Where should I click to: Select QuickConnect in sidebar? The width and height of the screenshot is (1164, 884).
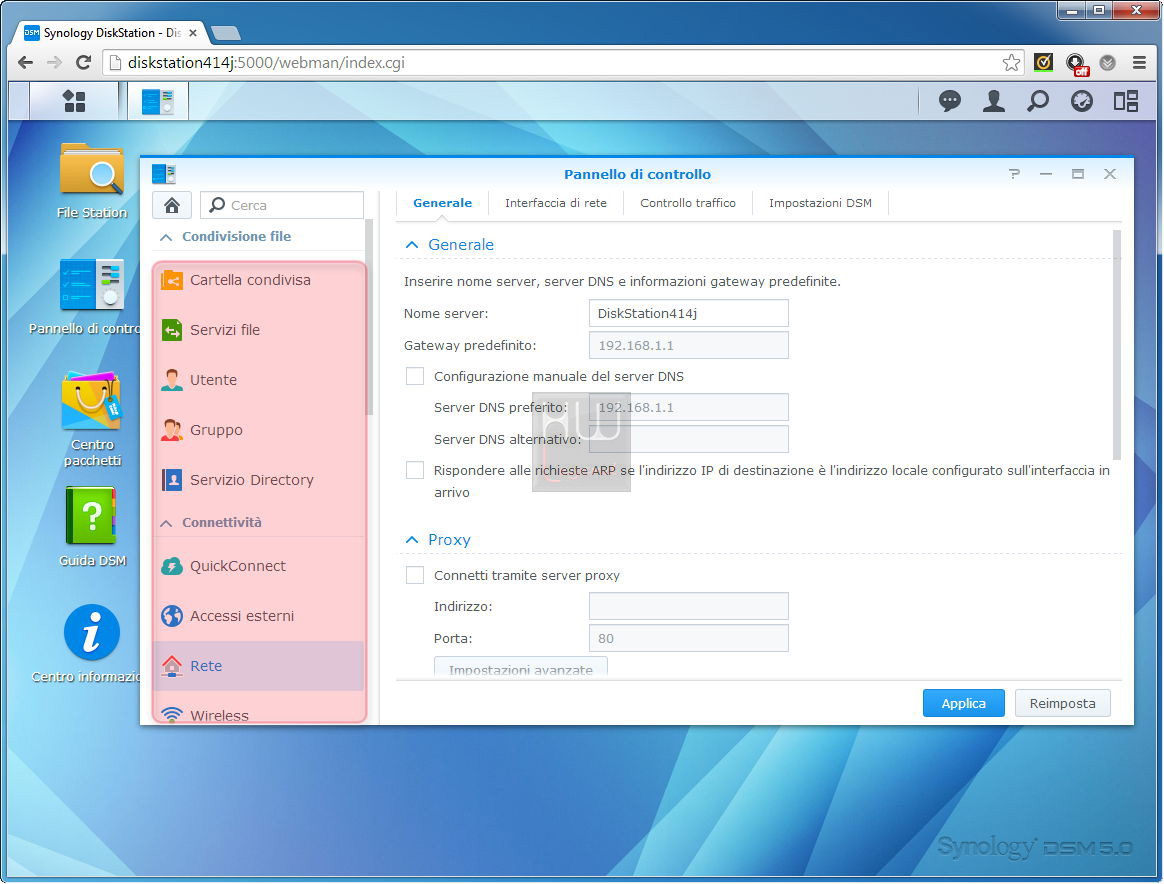[258, 566]
